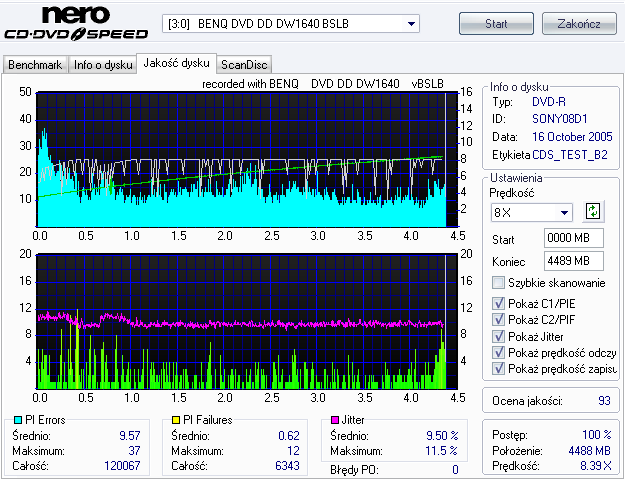Click the 'recorded with BENQ' graph caption
This screenshot has height=480, width=625.
323,84
